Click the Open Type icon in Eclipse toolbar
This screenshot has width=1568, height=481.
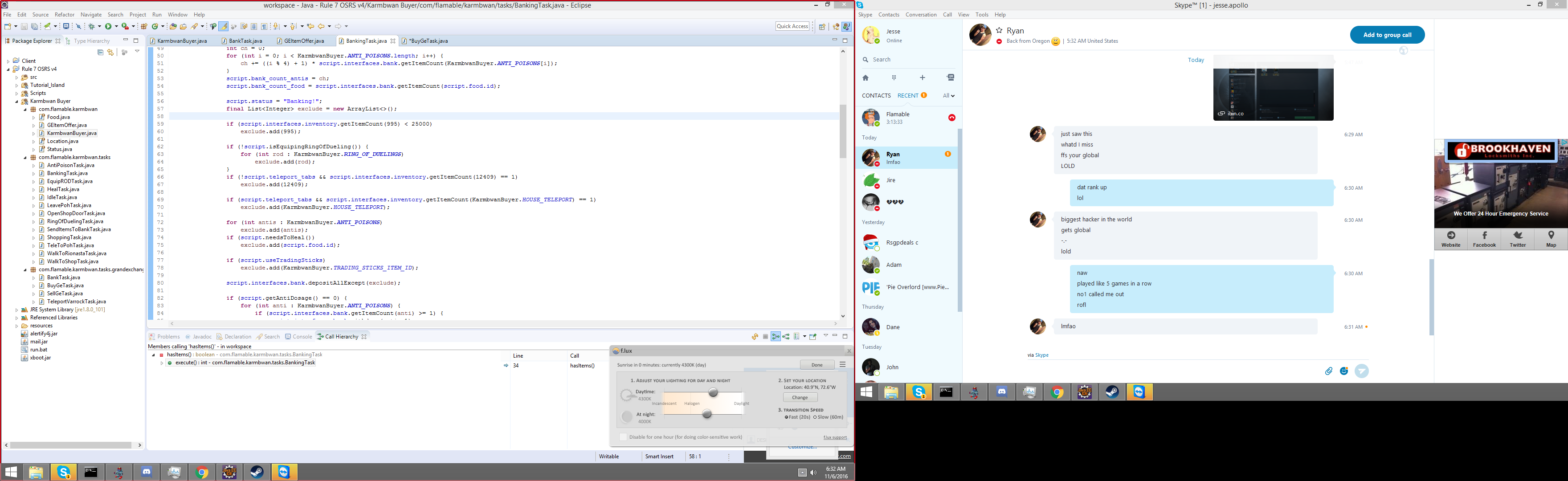[173, 26]
